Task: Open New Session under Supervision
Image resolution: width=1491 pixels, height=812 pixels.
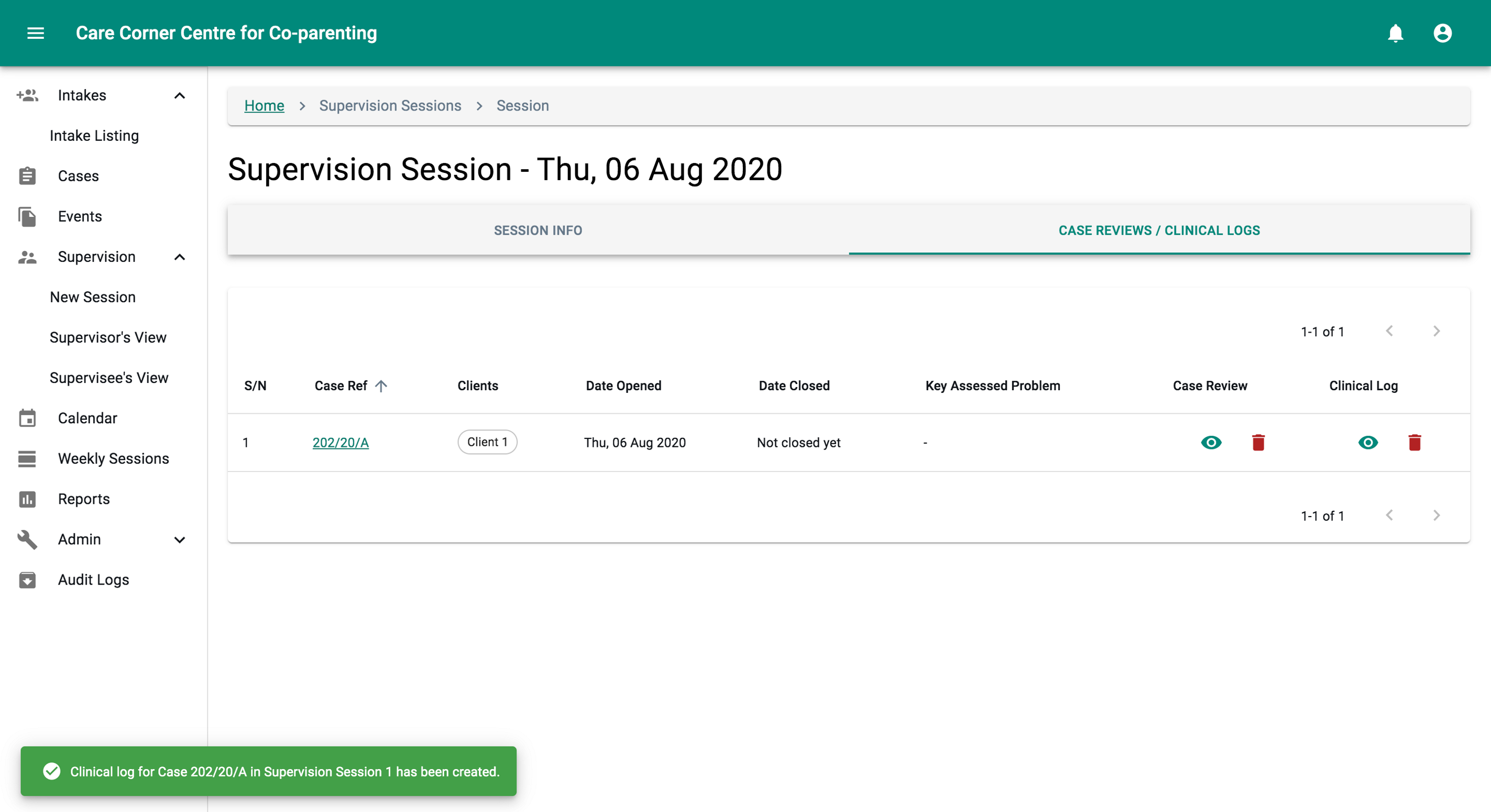Action: point(93,297)
